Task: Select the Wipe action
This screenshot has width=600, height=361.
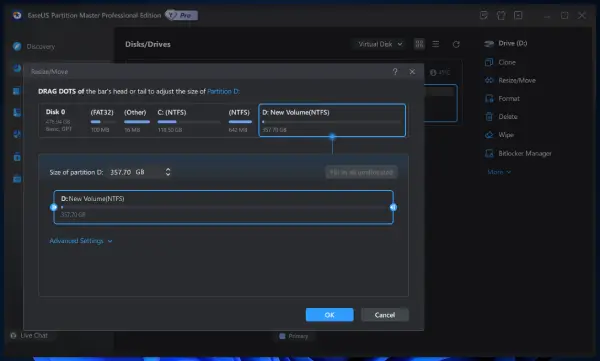Action: coord(506,135)
